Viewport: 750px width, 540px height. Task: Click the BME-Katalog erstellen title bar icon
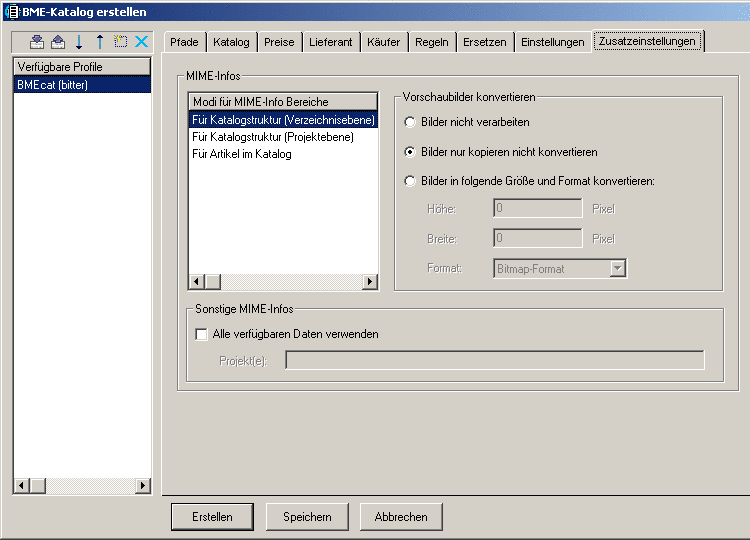tap(13, 11)
